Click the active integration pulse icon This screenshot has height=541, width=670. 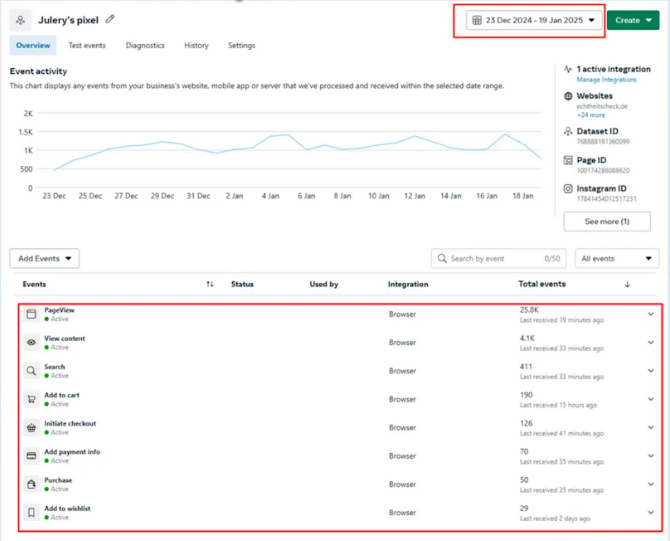coord(568,69)
